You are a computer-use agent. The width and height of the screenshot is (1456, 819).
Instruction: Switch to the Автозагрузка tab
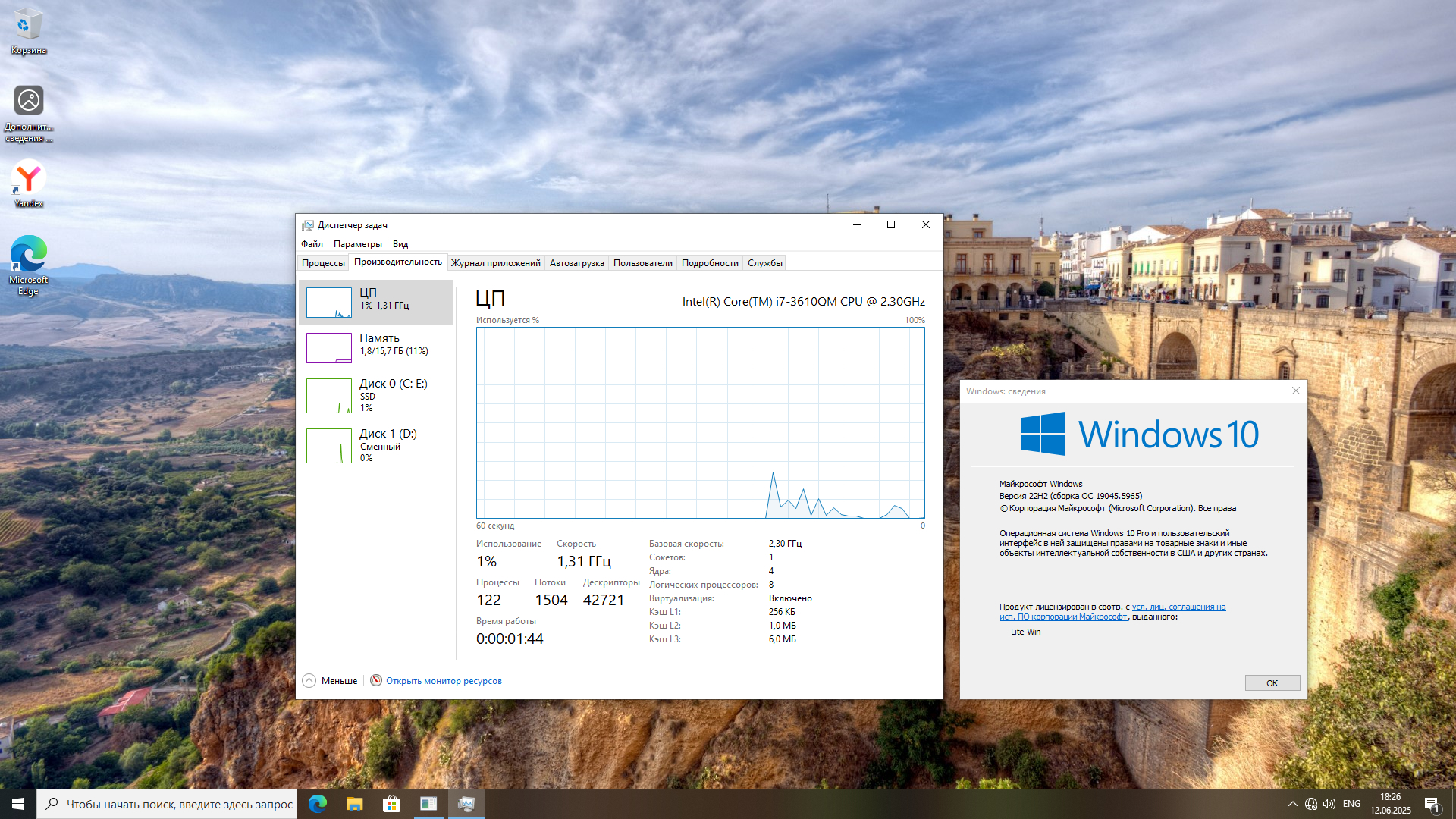[x=576, y=263]
